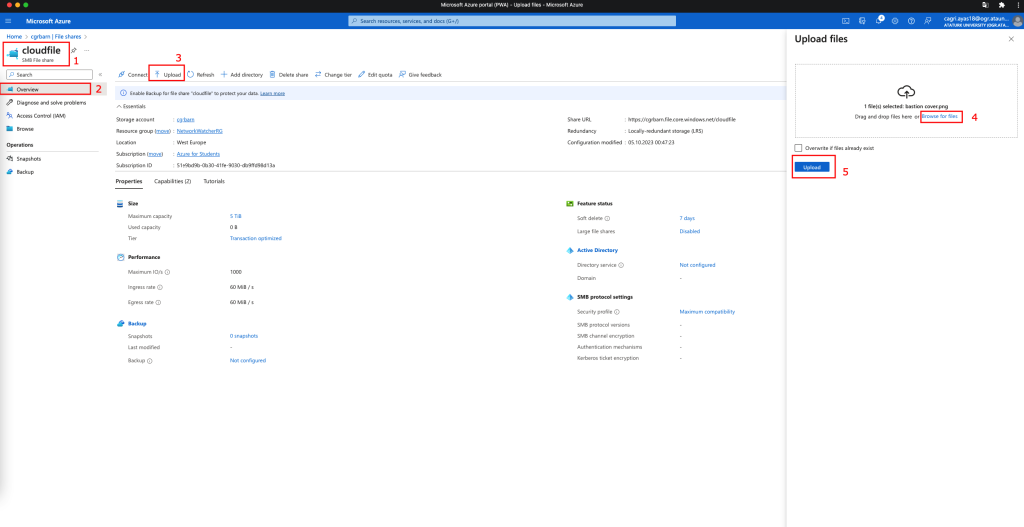The image size is (1024, 527).
Task: Click the Help question mark icon
Action: (x=911, y=20)
